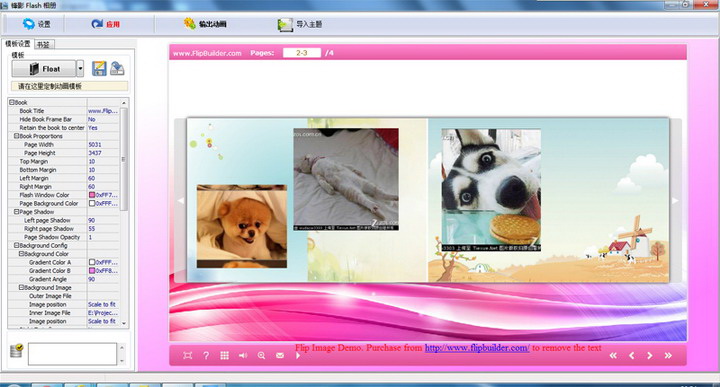Open the Gradient Color B swatch
This screenshot has height=387, width=720.
coord(92,271)
